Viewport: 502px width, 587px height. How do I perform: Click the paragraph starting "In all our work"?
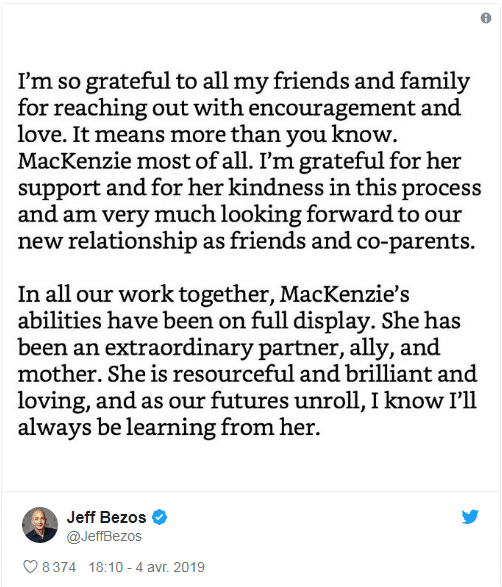[247, 361]
